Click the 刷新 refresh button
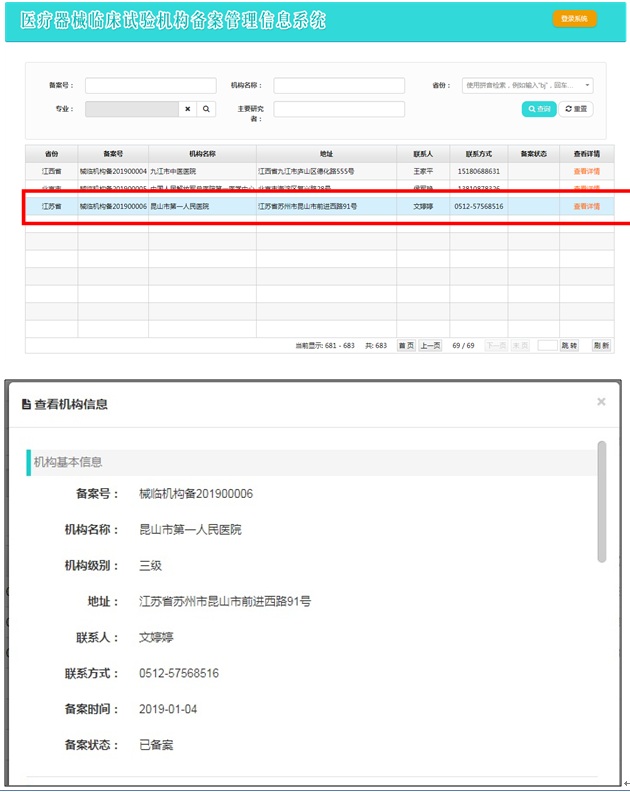Screen dimensions: 630x792 click(601, 345)
